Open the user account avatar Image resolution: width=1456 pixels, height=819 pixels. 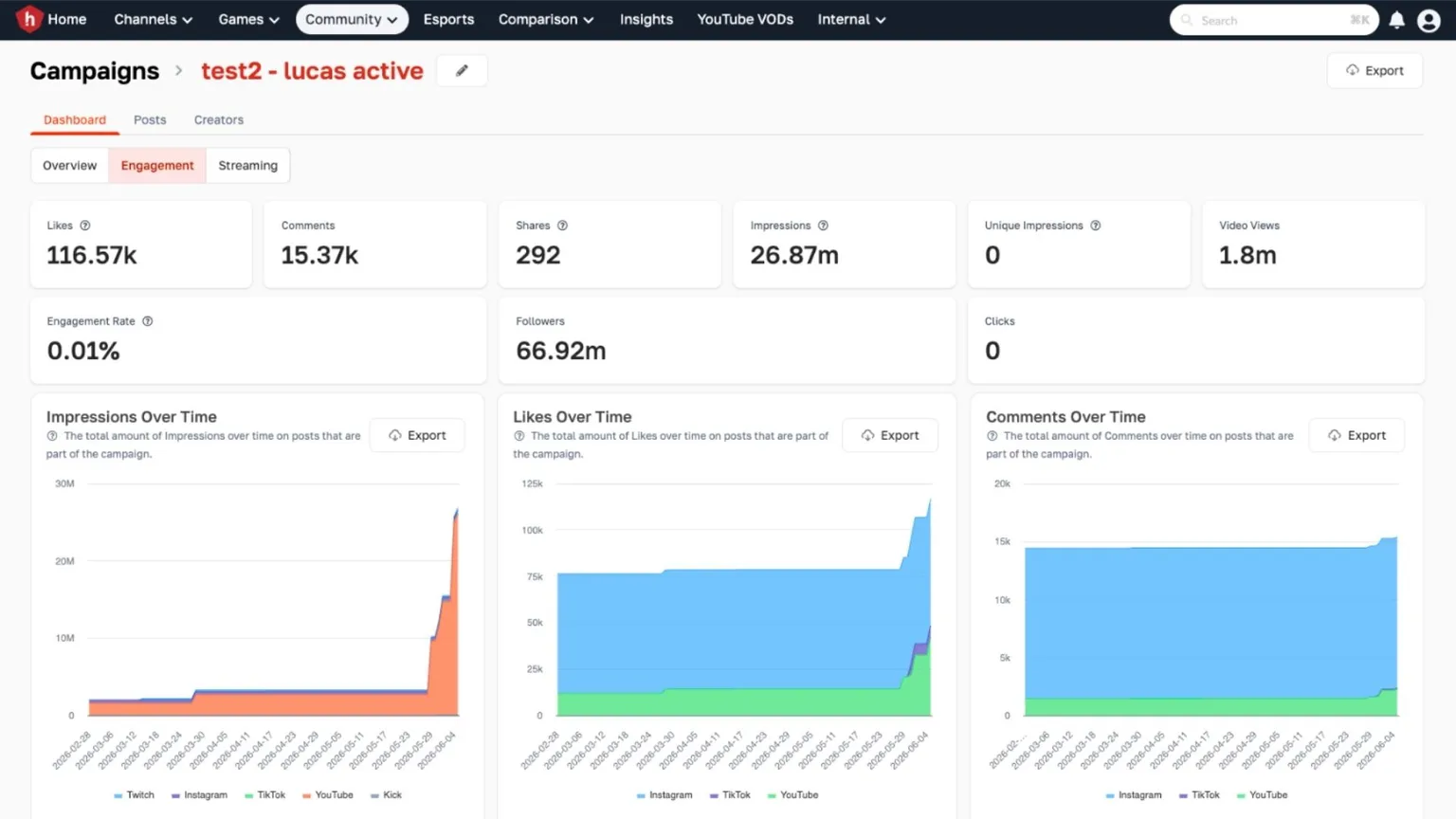[x=1429, y=20]
